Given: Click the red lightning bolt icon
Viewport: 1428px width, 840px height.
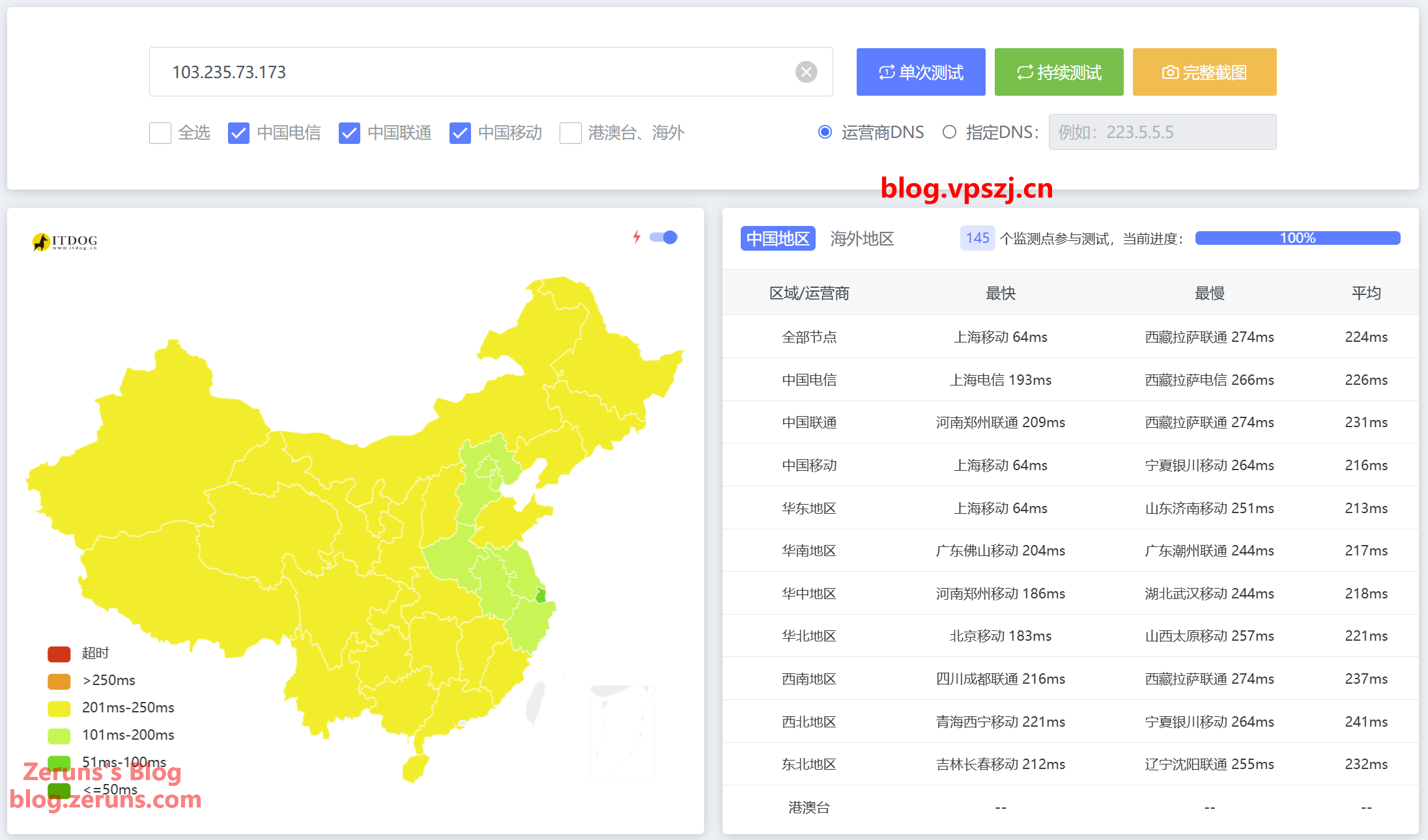Looking at the screenshot, I should 636,237.
